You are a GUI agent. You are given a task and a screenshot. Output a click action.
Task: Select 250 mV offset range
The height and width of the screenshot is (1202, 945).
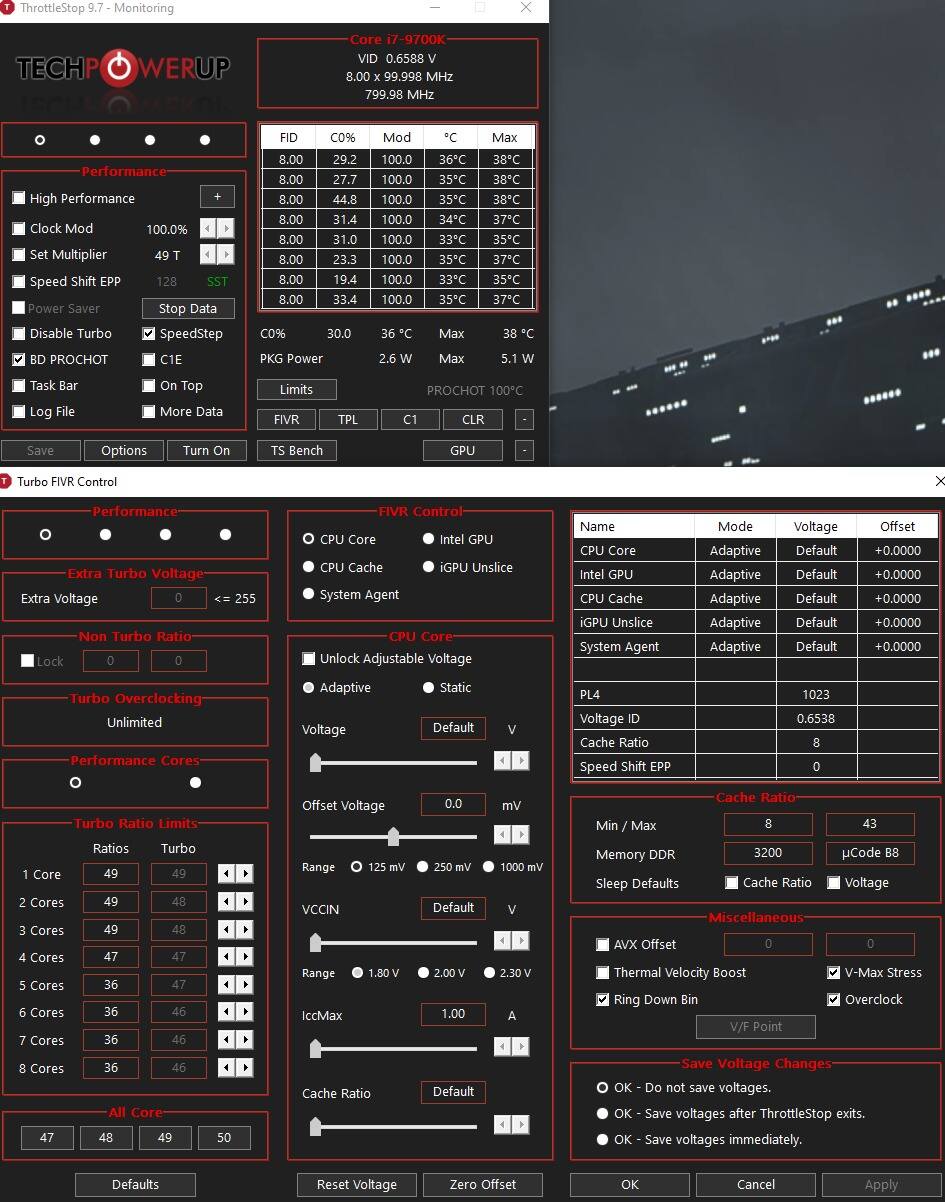[423, 866]
